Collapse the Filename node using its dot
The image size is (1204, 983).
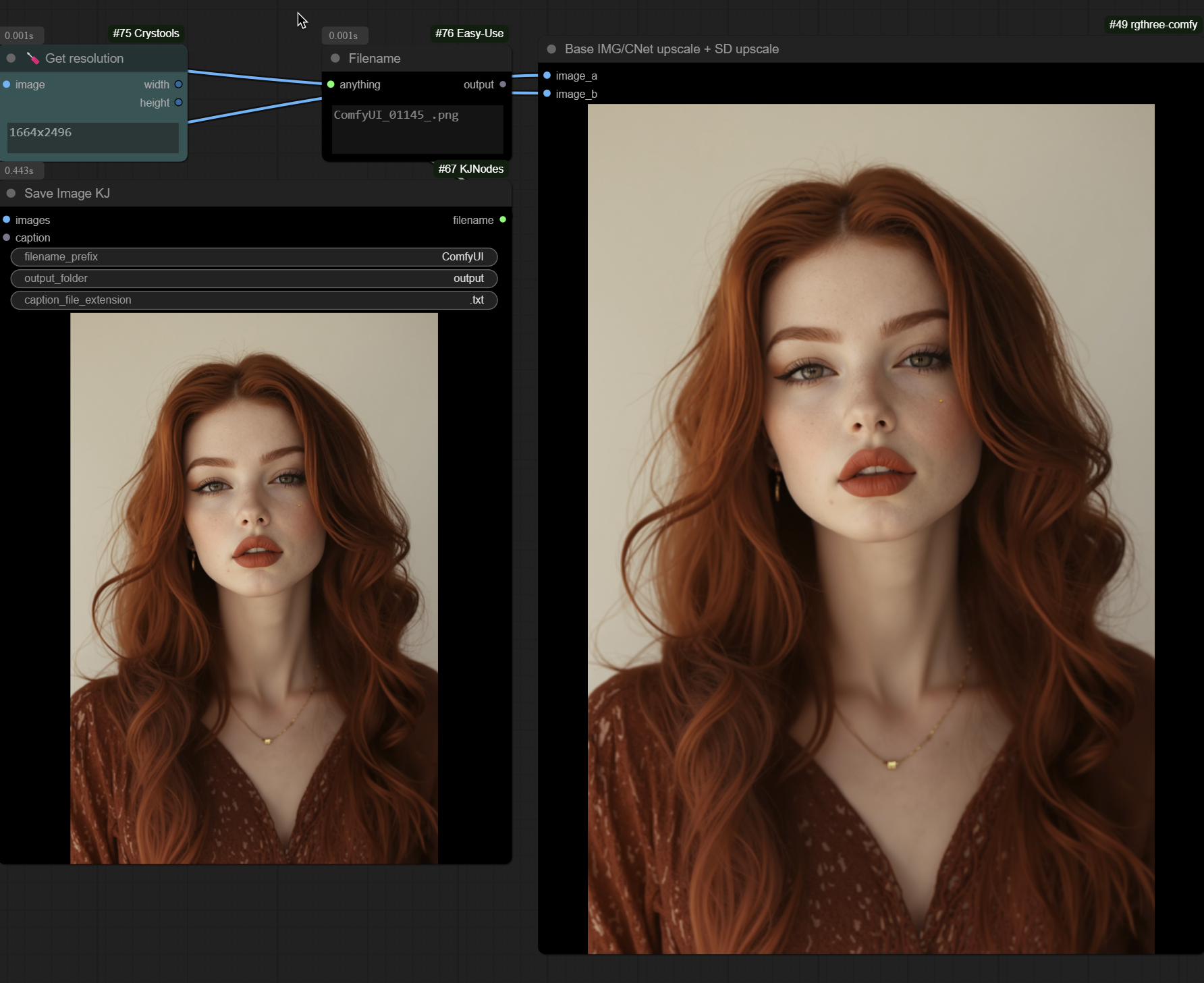tap(335, 59)
